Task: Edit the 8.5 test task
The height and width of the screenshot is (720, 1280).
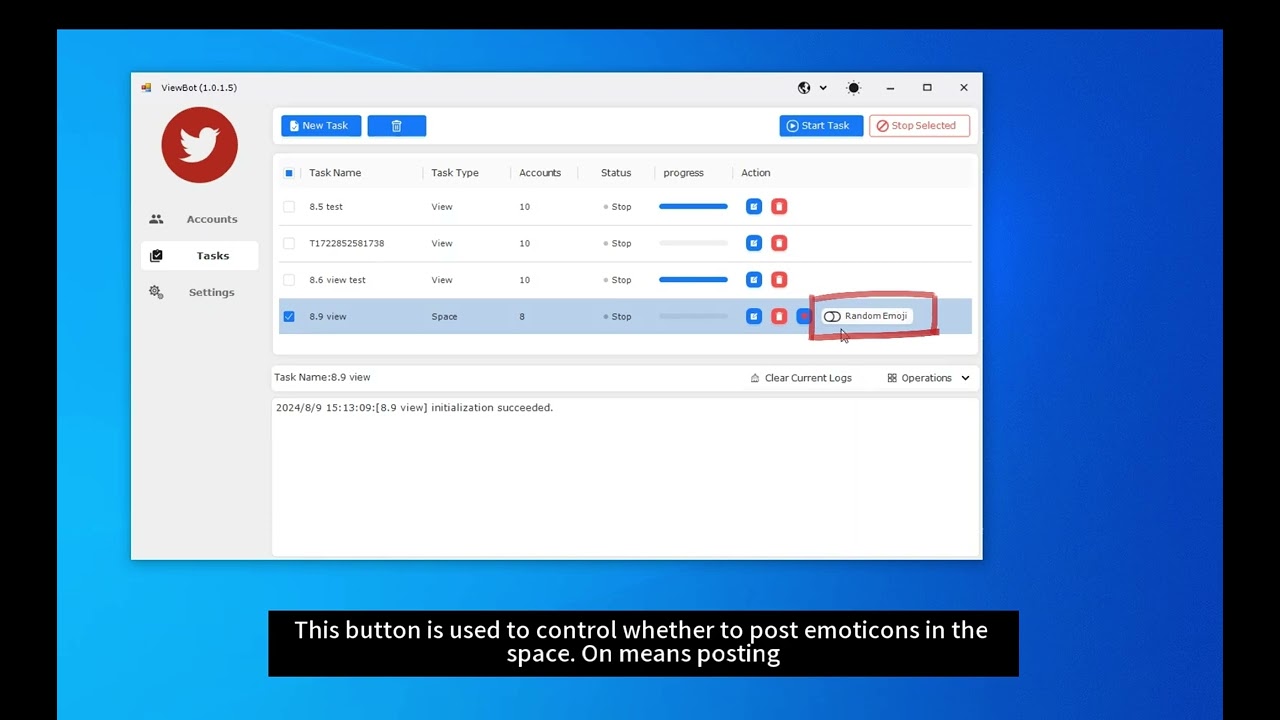Action: [x=754, y=207]
